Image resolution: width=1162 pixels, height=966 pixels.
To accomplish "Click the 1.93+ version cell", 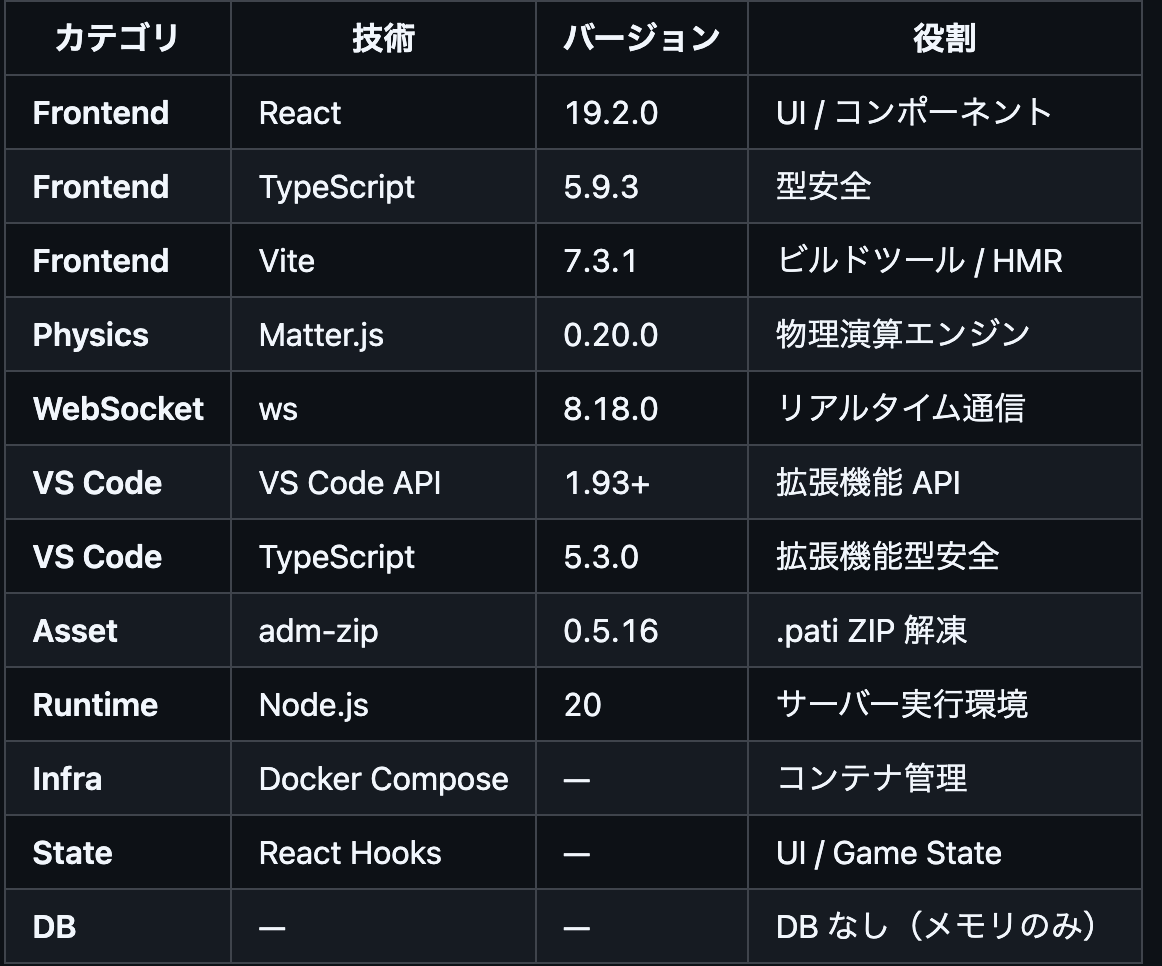I will pos(607,483).
